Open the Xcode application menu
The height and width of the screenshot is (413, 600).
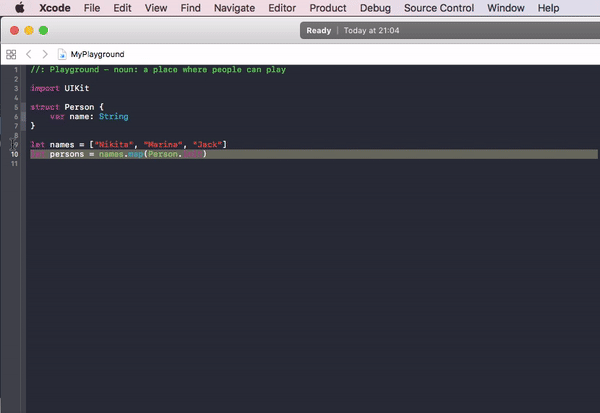[55, 8]
